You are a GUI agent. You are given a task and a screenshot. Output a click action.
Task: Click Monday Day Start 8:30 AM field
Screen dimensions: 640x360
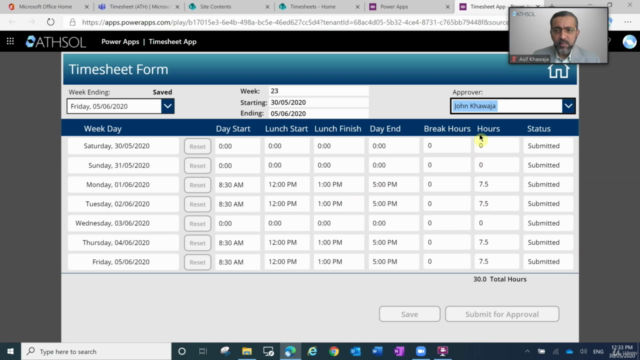[x=238, y=184]
